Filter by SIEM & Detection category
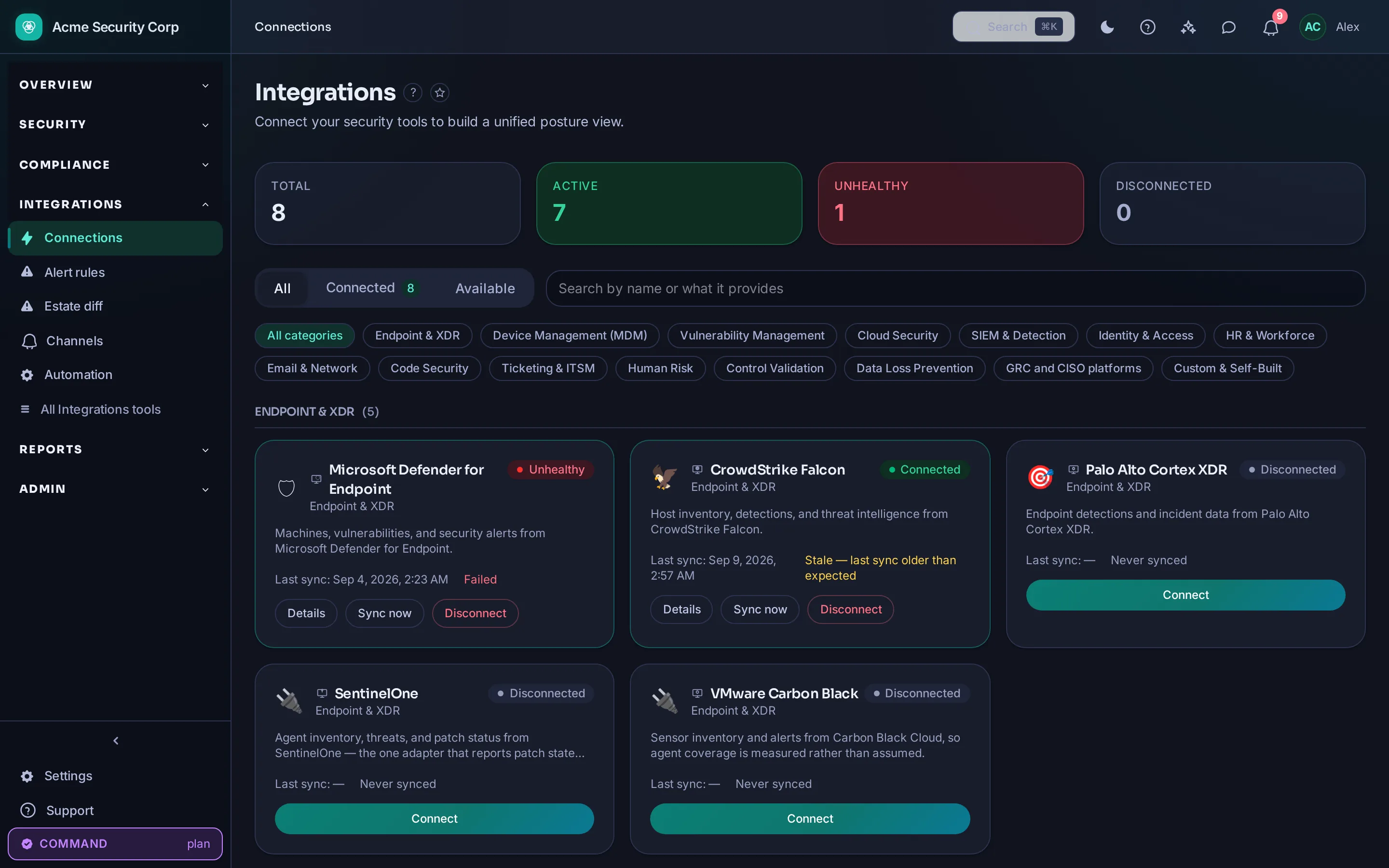The width and height of the screenshot is (1389, 868). tap(1018, 335)
